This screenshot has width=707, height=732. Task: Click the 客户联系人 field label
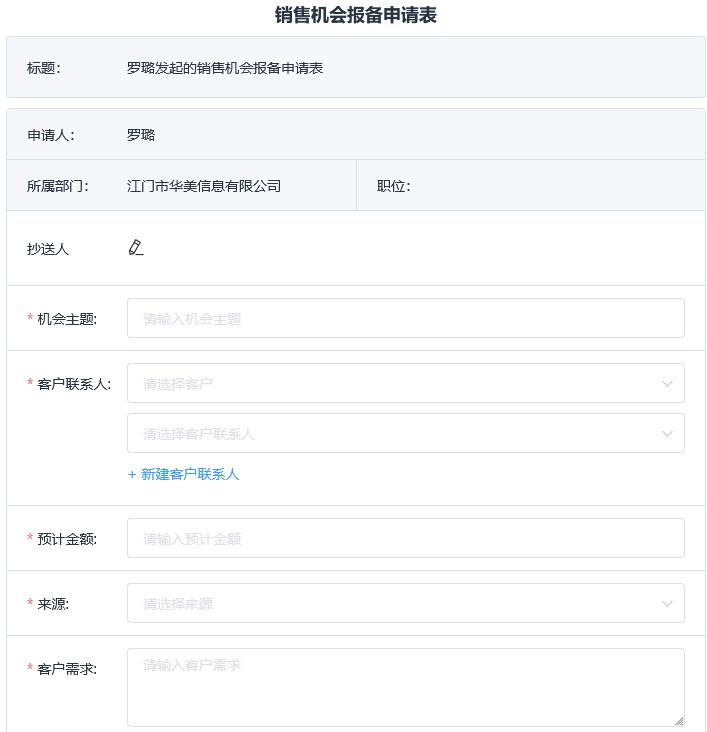coord(74,384)
